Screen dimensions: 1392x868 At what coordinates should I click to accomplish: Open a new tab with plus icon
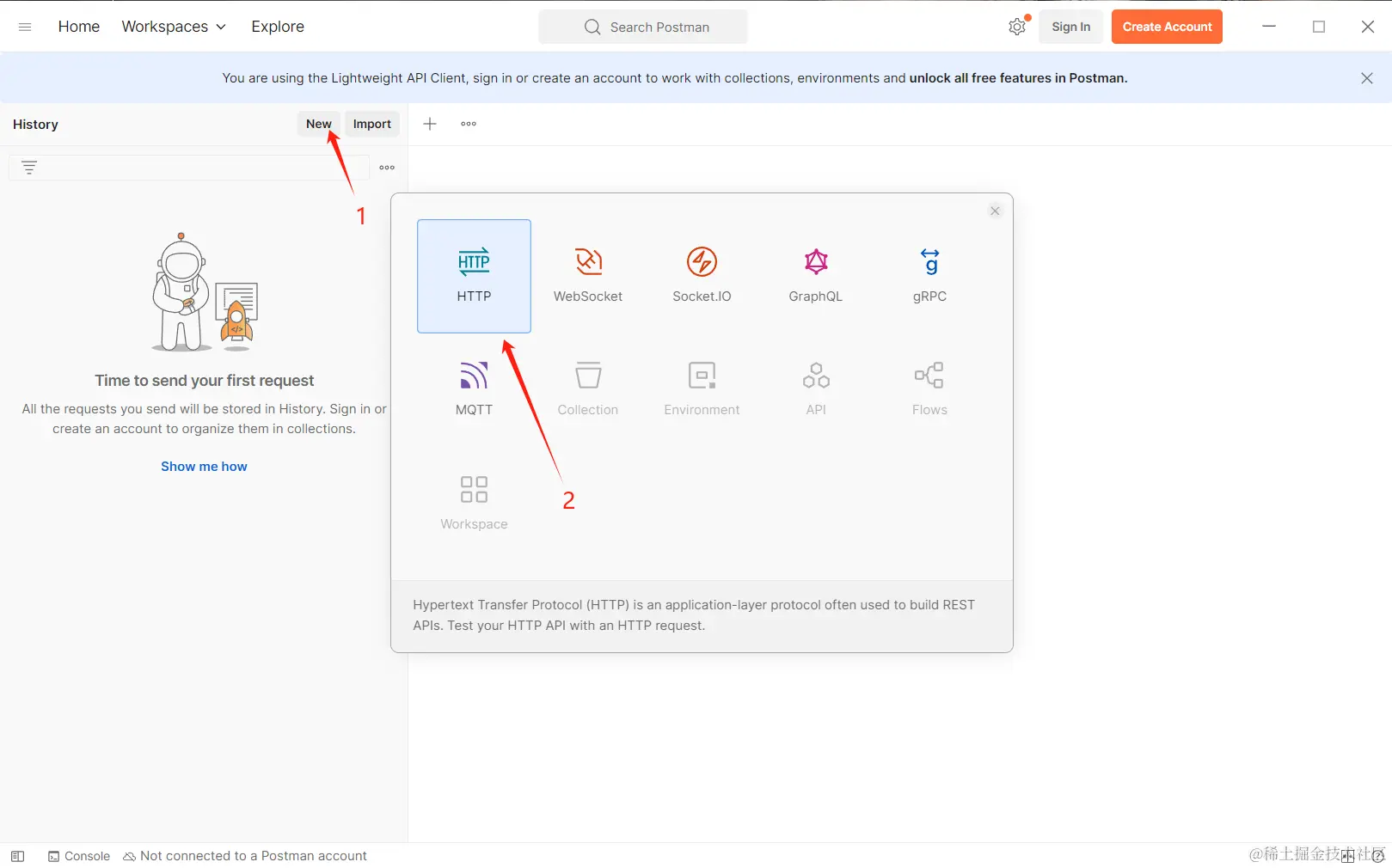coord(430,124)
